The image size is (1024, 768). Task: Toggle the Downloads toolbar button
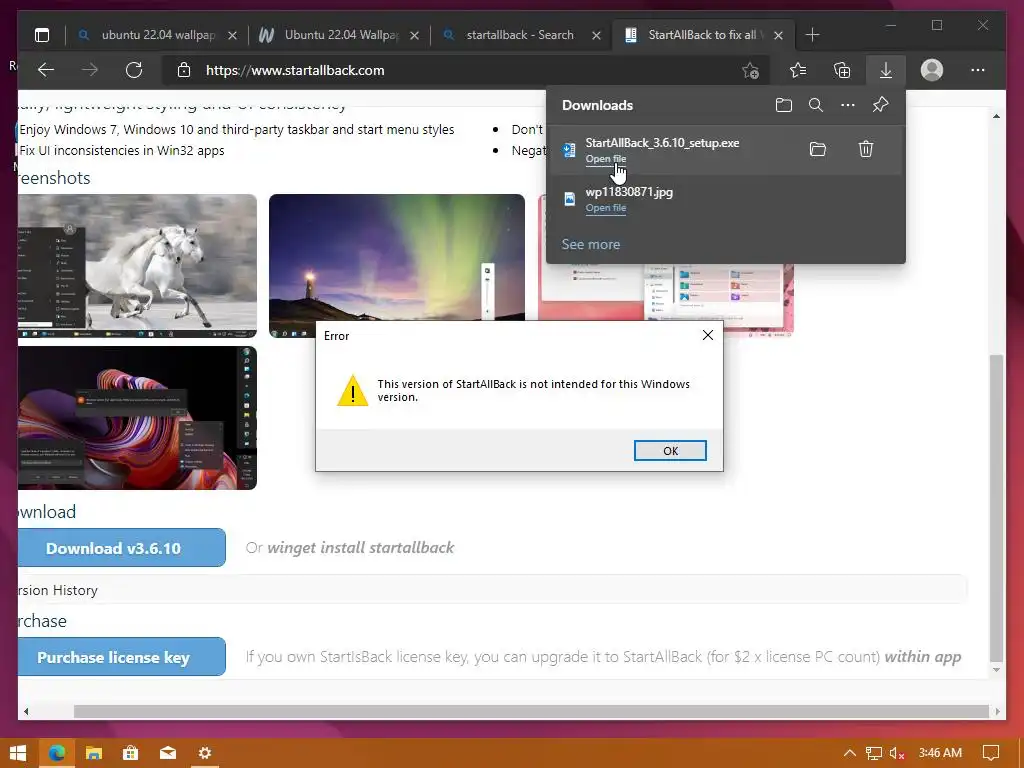[x=886, y=70]
